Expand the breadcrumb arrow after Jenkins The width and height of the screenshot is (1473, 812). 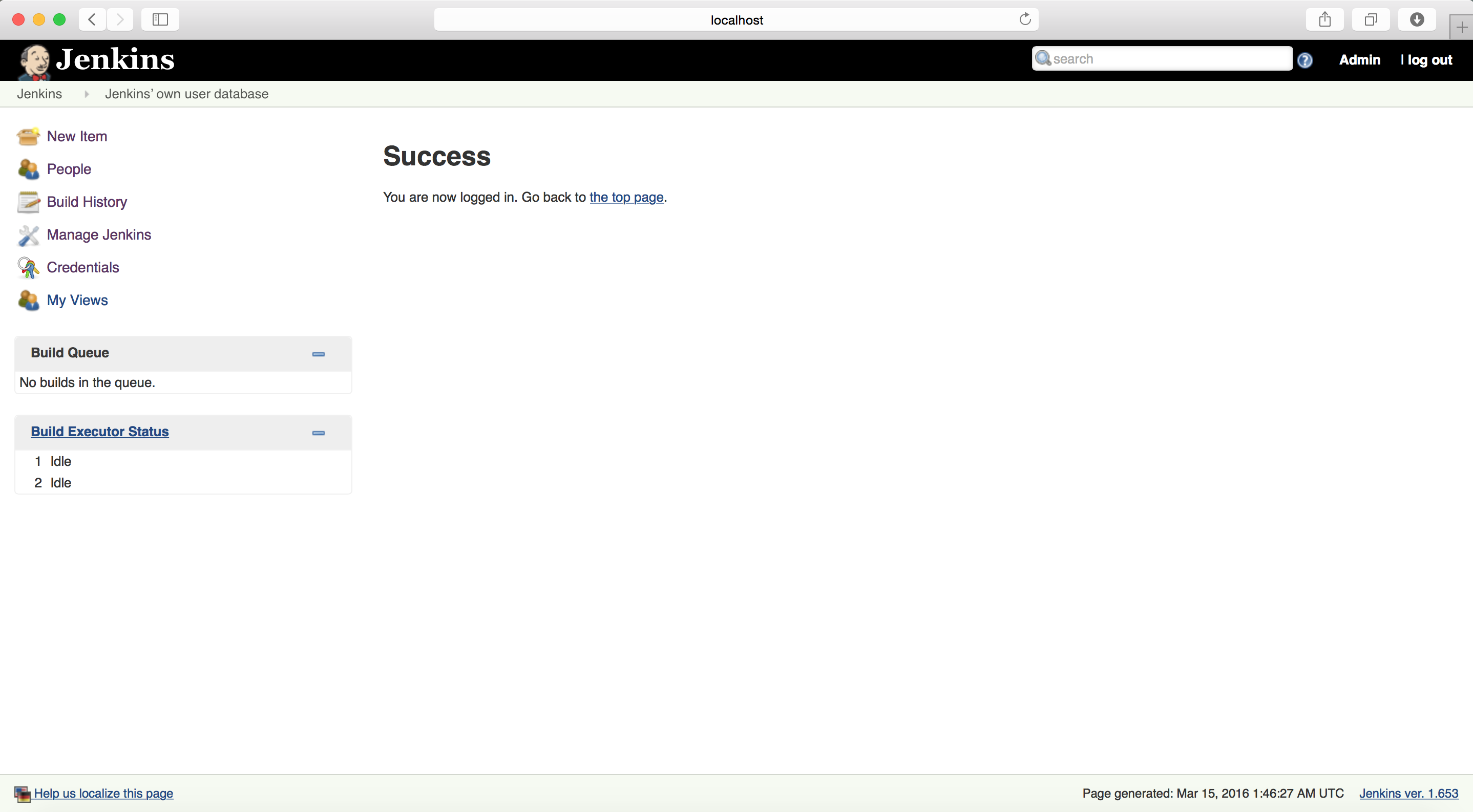coord(87,94)
